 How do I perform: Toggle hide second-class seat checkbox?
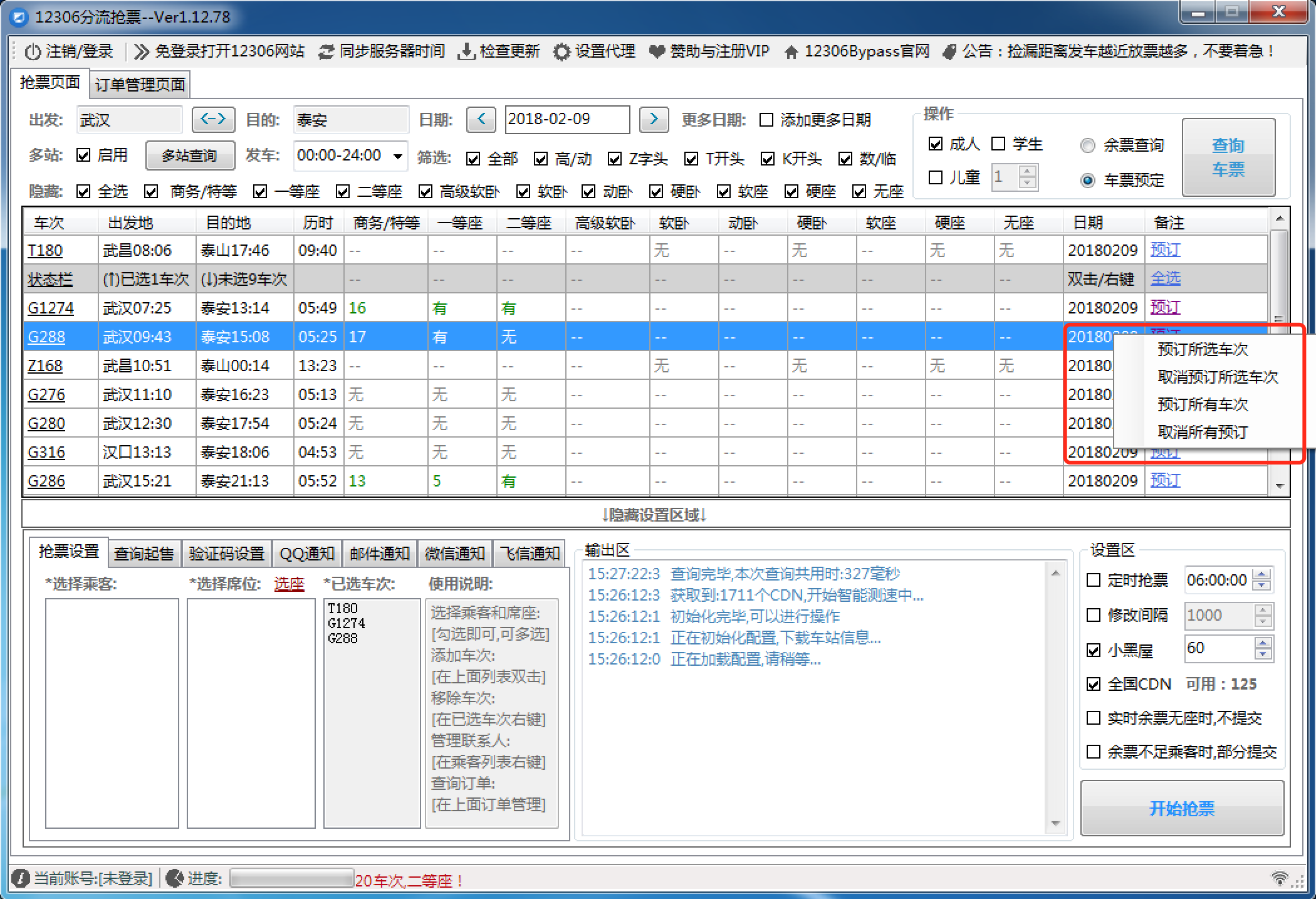pyautogui.click(x=343, y=192)
